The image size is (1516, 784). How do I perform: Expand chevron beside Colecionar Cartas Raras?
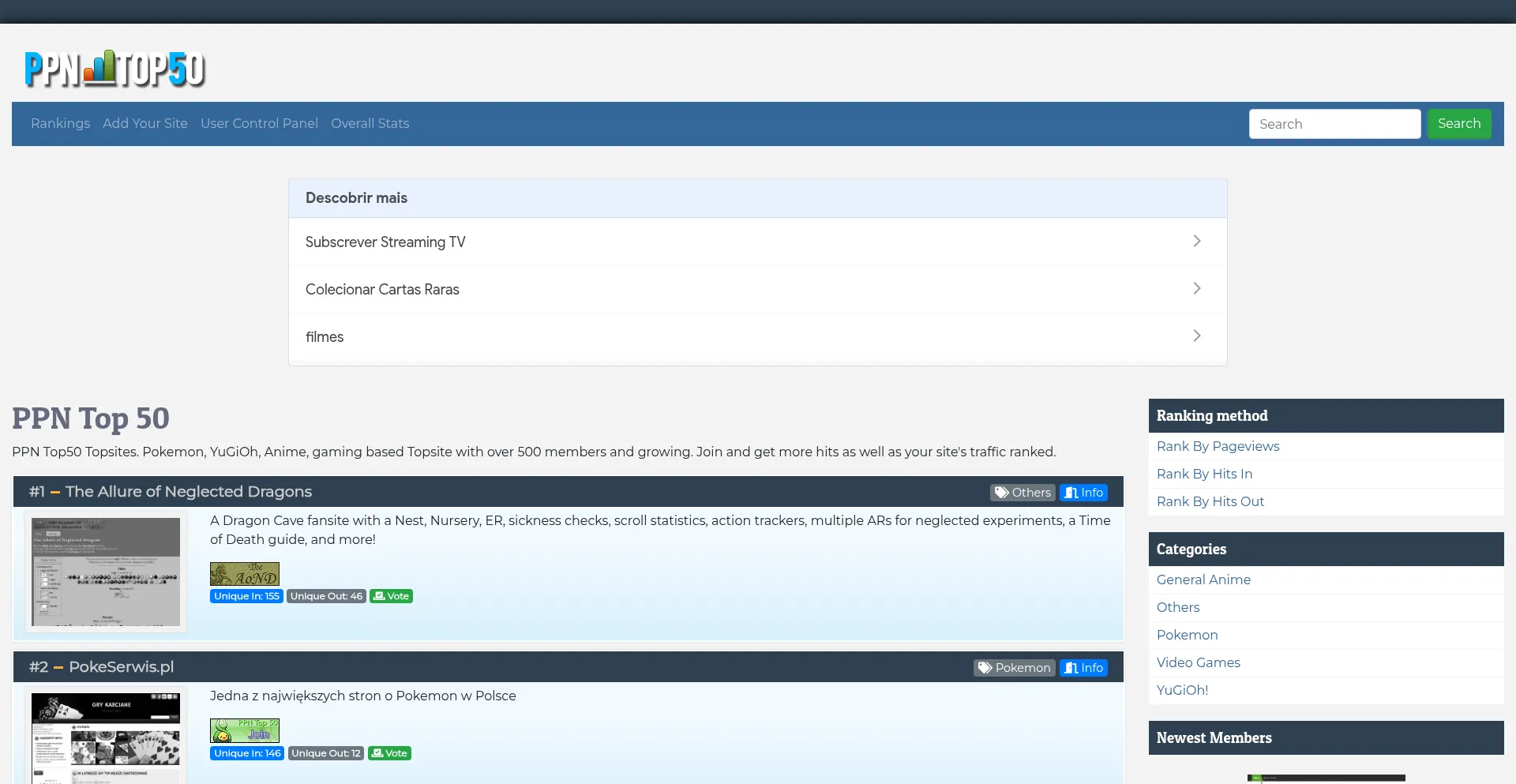1197,288
